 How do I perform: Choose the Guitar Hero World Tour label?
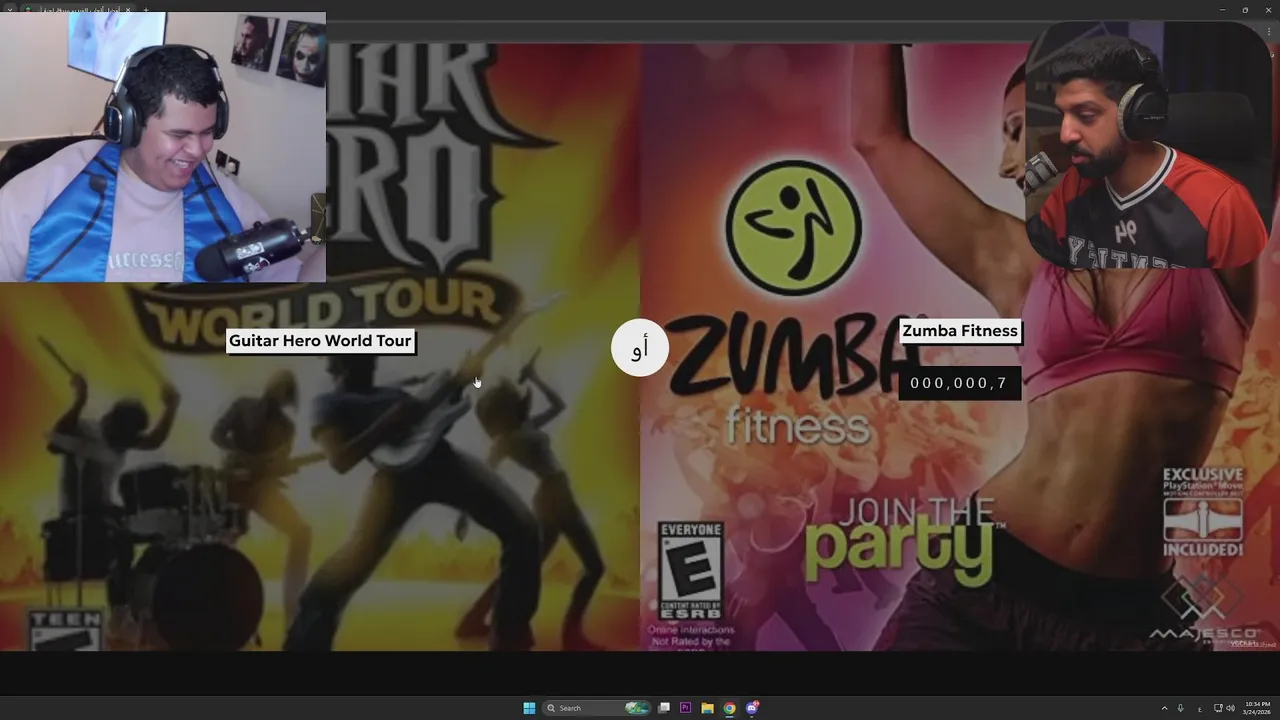click(320, 341)
